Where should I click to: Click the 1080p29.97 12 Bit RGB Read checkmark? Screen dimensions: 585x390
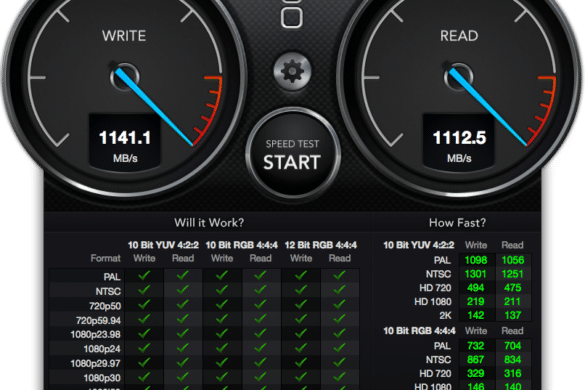[x=339, y=362]
